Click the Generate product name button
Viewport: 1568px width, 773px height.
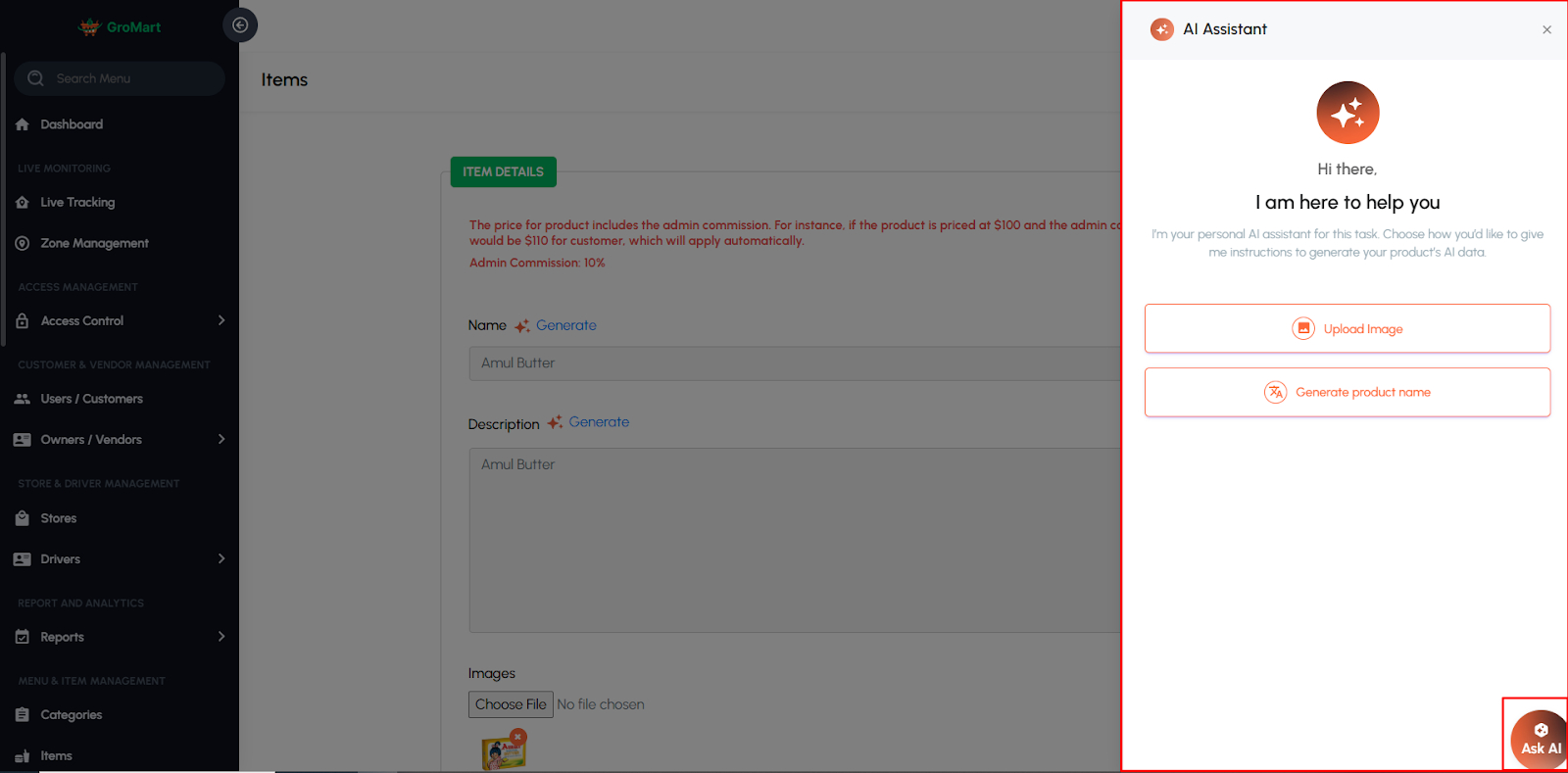point(1347,392)
